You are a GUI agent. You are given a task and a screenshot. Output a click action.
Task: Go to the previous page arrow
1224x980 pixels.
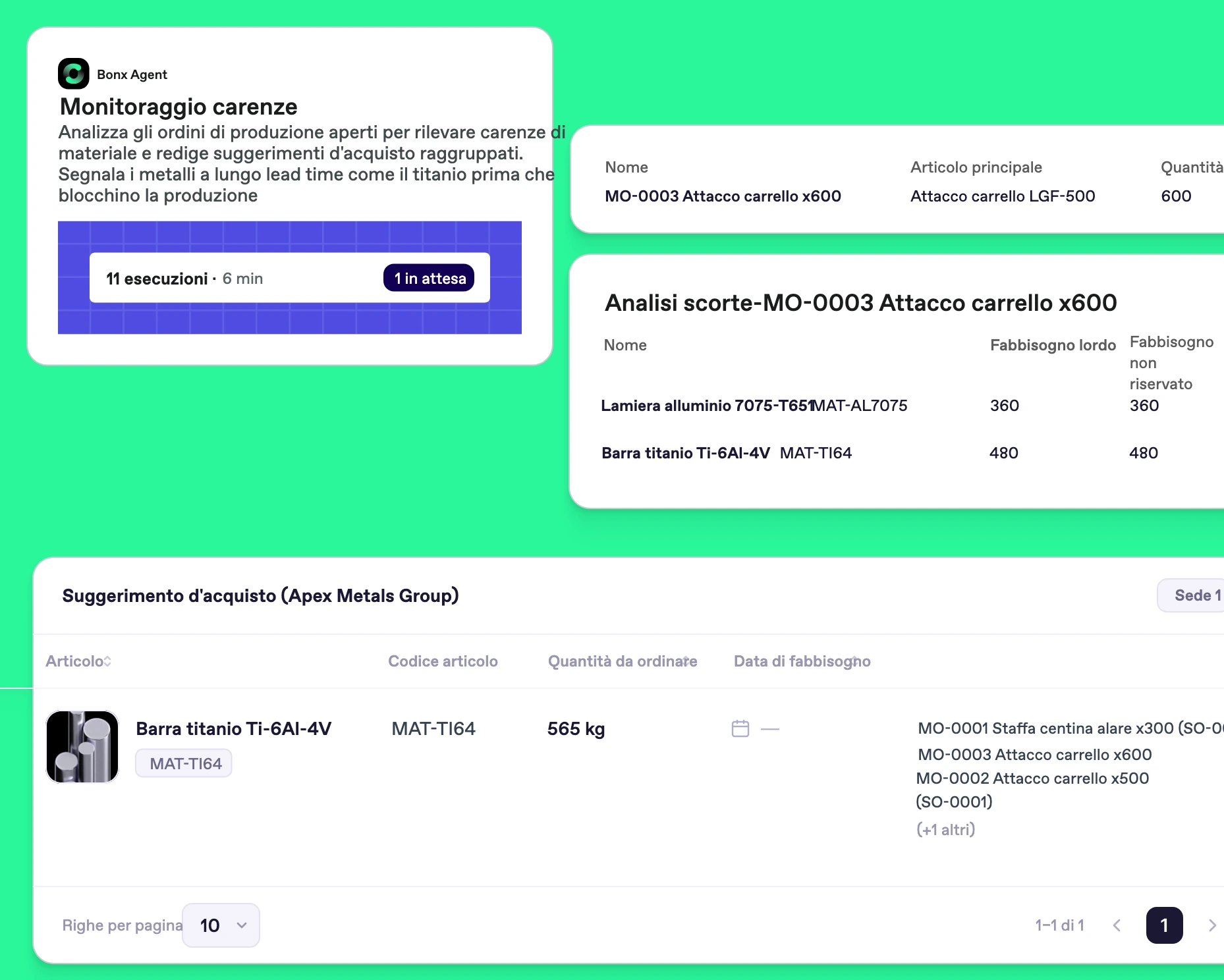click(1117, 925)
